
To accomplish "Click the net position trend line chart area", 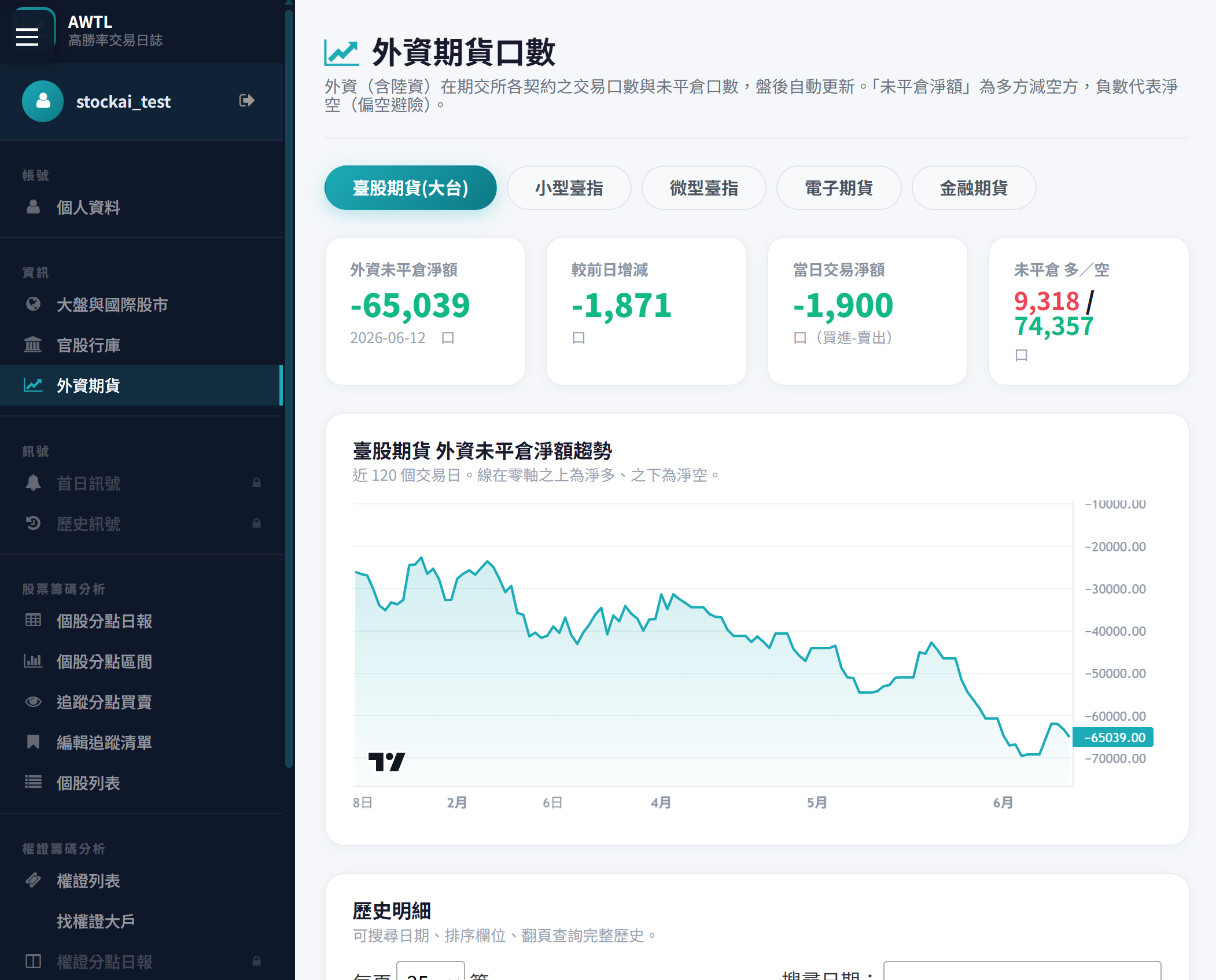I will pos(713,644).
